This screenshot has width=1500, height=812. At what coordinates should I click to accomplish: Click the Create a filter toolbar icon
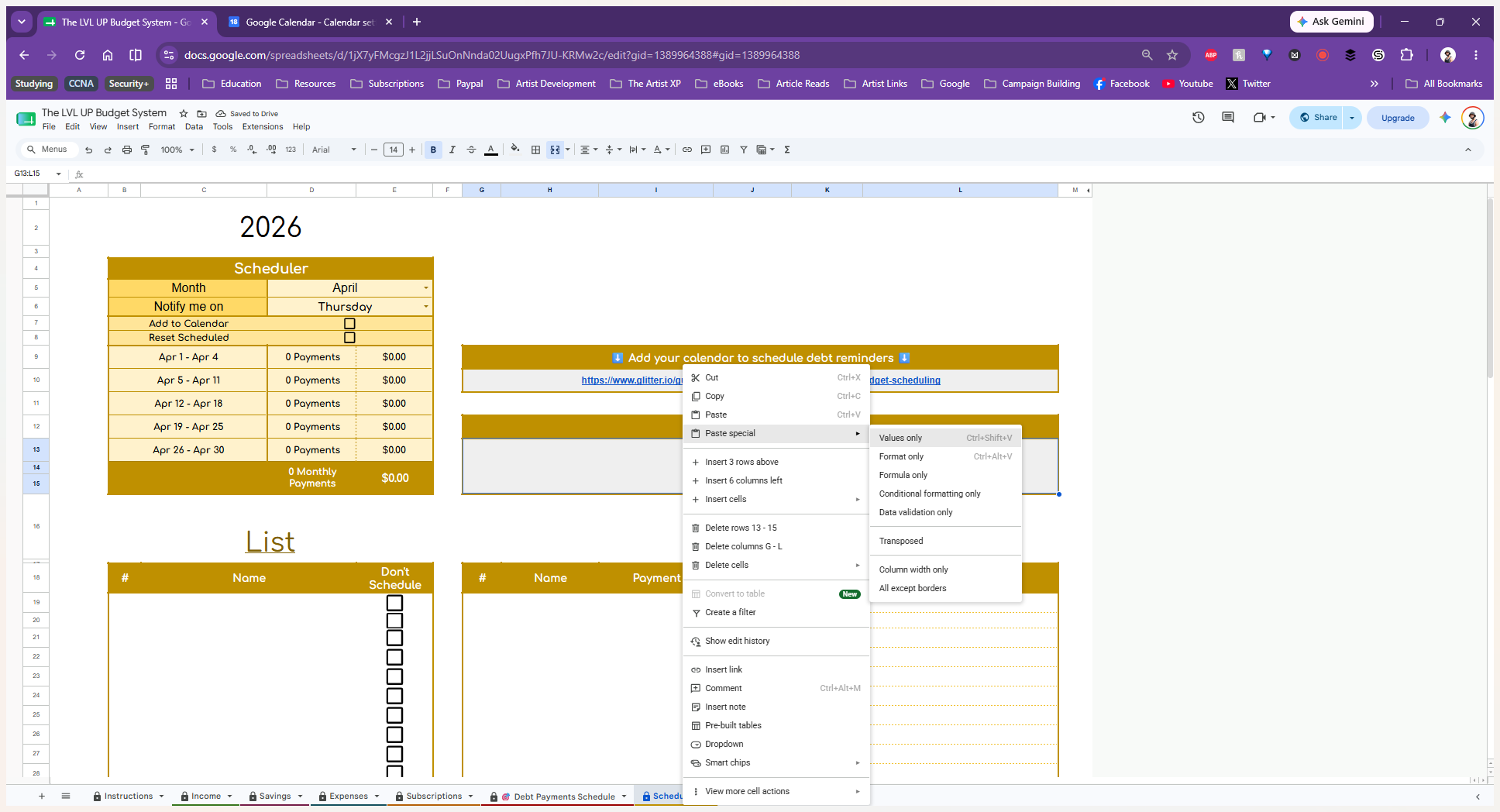[744, 150]
